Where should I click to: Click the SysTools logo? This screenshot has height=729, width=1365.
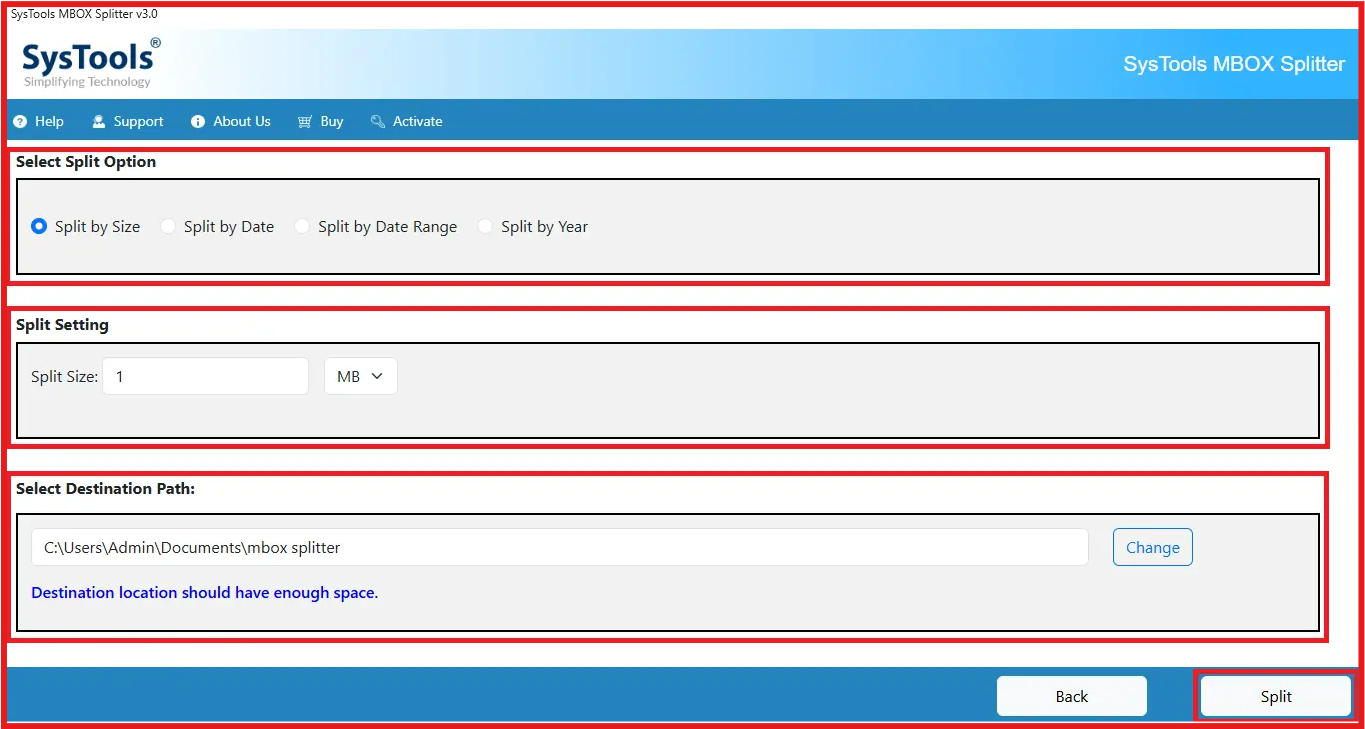90,63
